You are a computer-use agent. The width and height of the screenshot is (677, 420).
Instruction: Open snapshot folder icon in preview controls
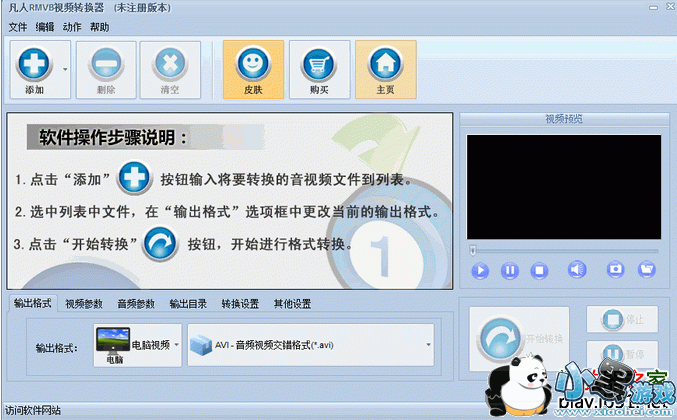pyautogui.click(x=646, y=269)
